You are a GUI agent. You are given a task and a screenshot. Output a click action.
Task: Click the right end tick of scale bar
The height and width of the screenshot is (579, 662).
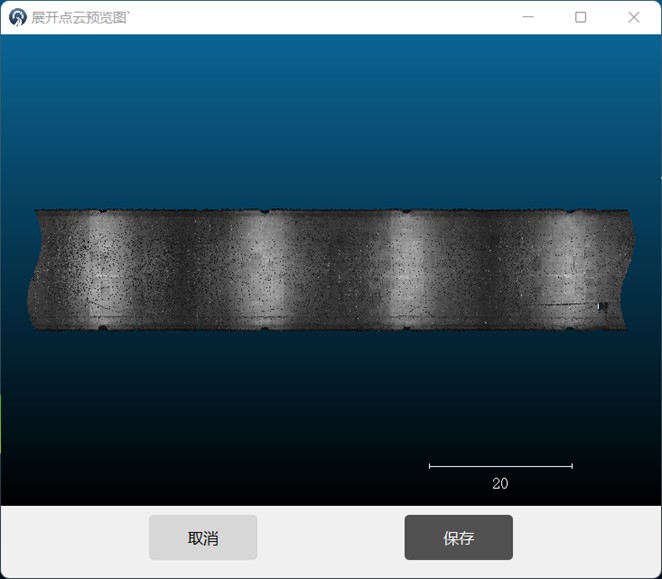[572, 466]
